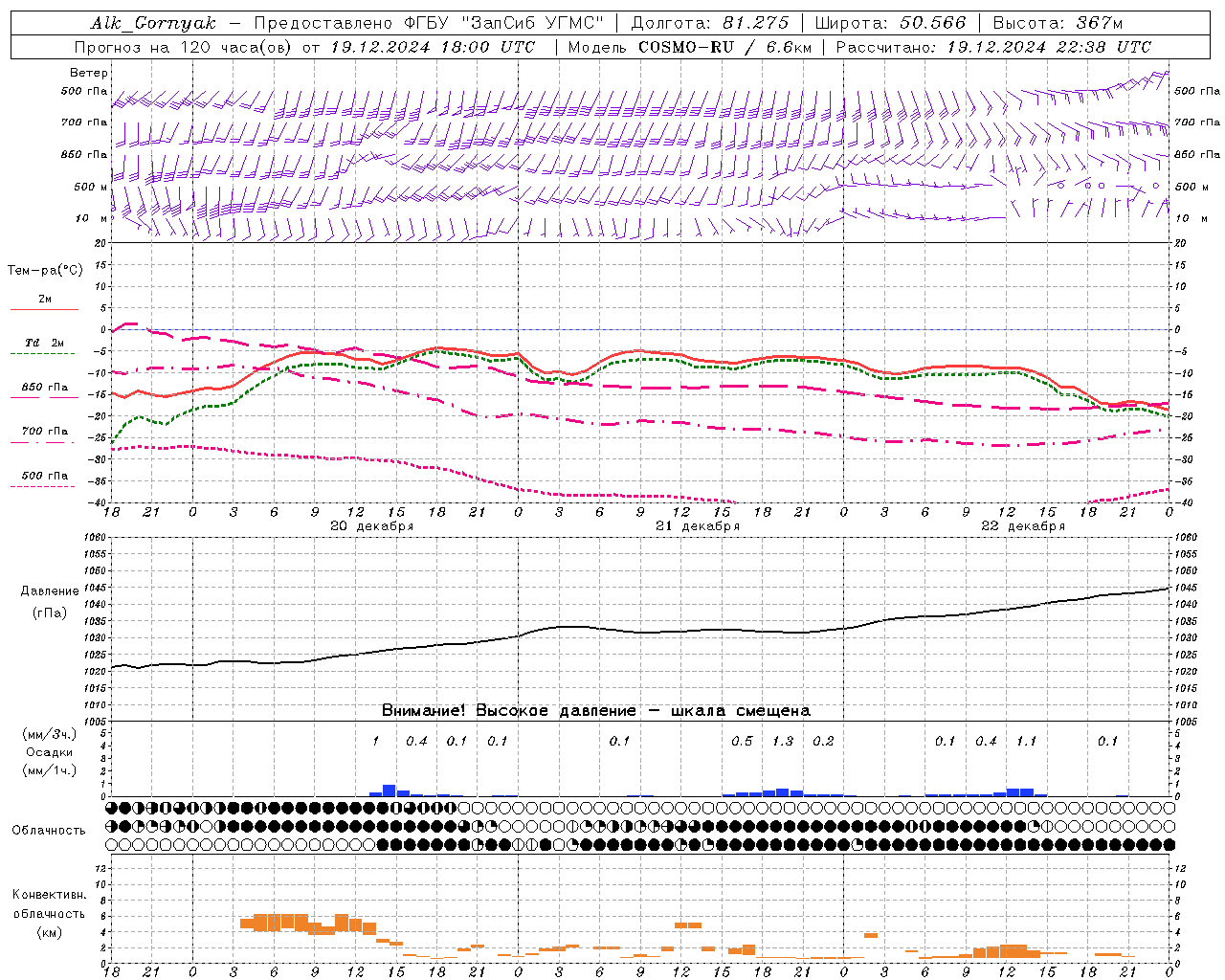Image resolution: width=1225 pixels, height=980 pixels.
Task: Click the Ветер wind panel label
Action: click(x=89, y=73)
